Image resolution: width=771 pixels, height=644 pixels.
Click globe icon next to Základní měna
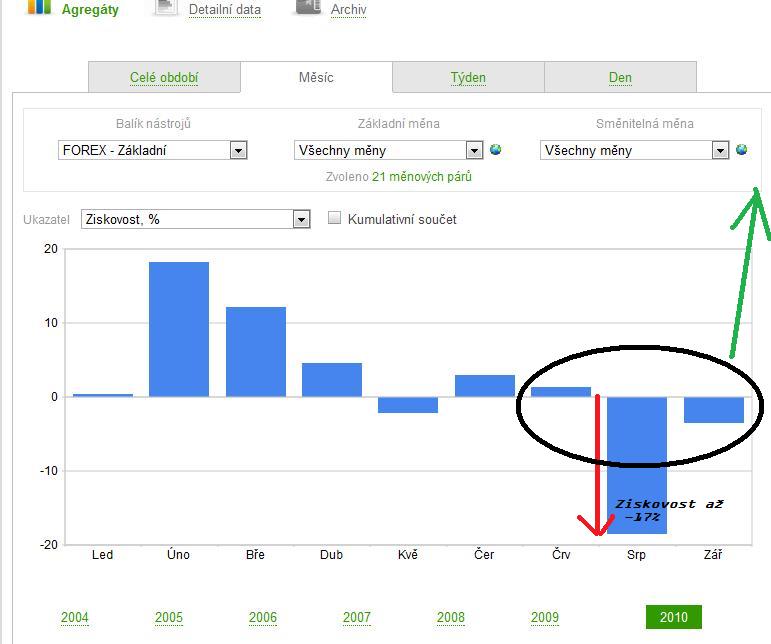click(x=496, y=149)
